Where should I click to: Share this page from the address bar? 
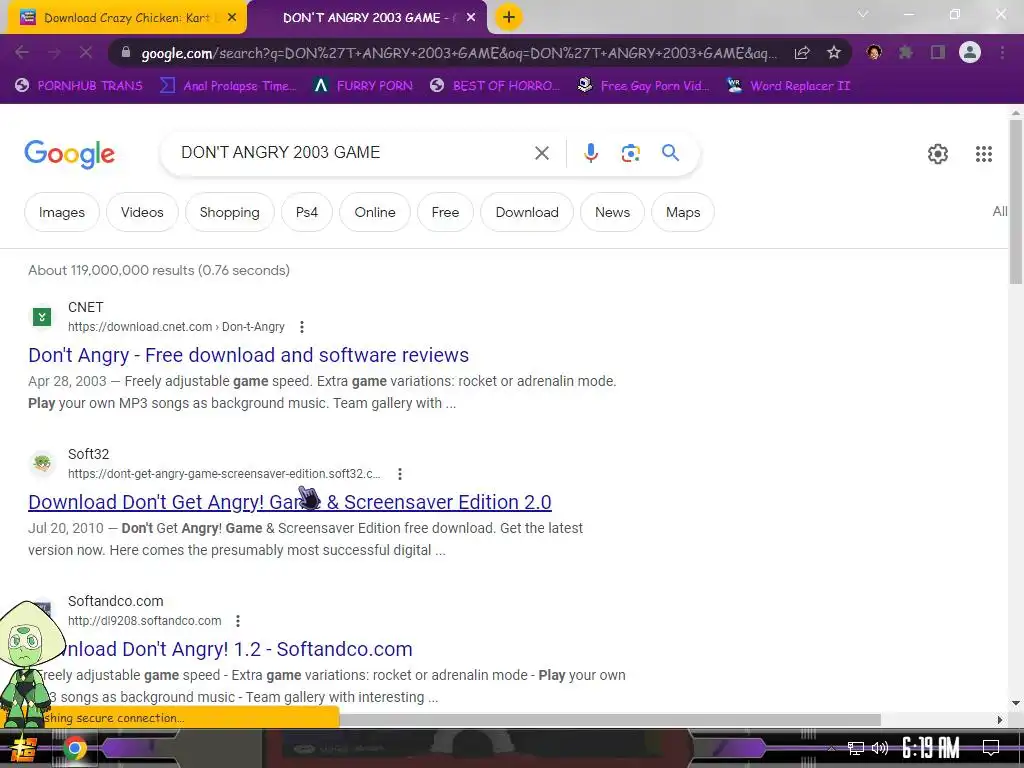802,53
